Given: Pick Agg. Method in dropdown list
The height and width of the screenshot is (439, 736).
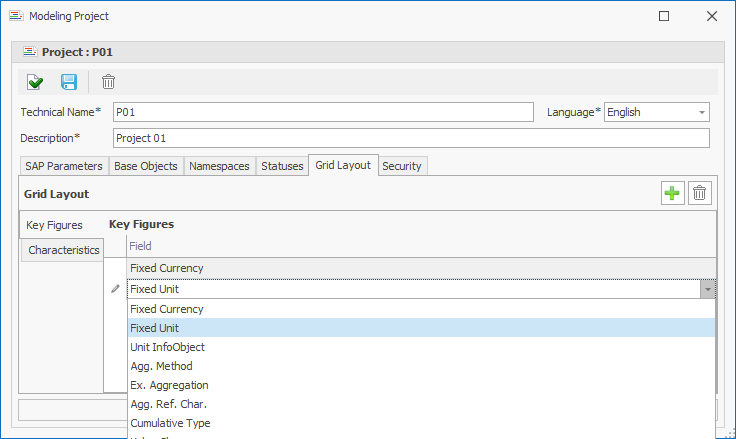Looking at the screenshot, I should pos(161,366).
